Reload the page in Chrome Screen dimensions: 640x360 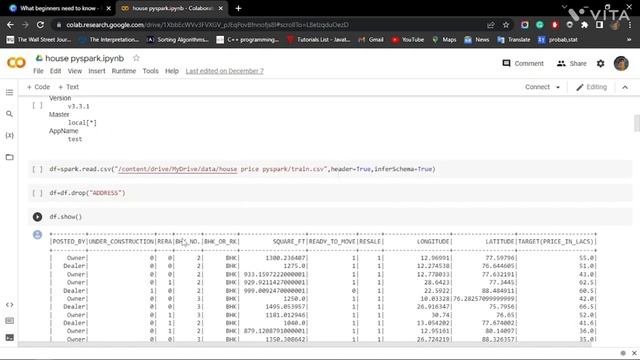40,25
